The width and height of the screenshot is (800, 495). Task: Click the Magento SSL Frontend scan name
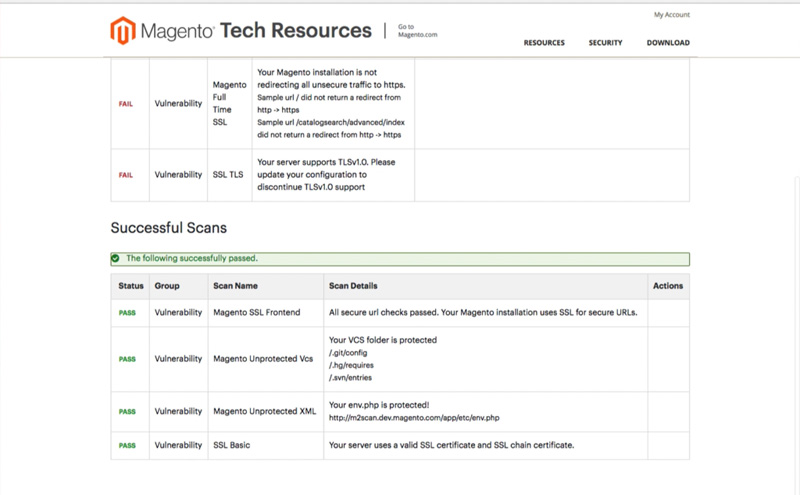257,312
